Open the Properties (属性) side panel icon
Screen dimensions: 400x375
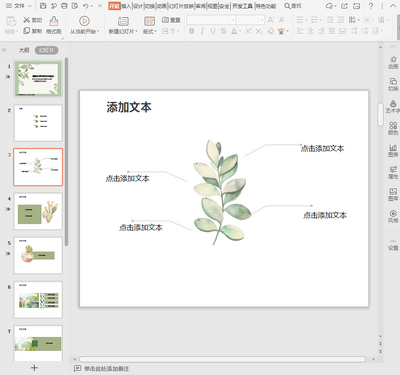click(393, 172)
